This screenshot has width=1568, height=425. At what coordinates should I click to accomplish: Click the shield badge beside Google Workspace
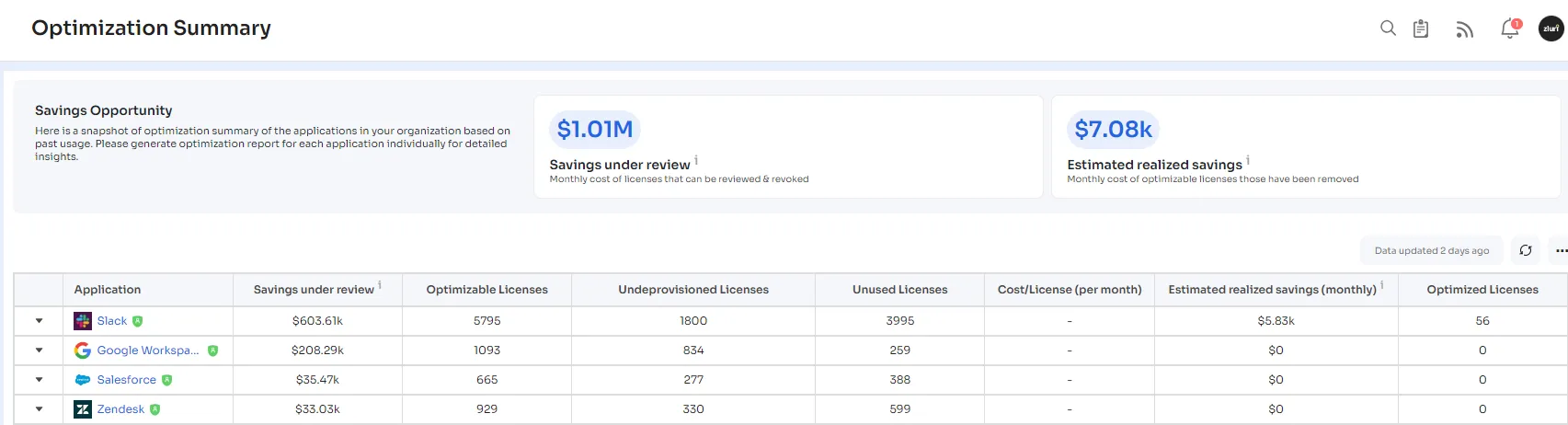[x=212, y=350]
